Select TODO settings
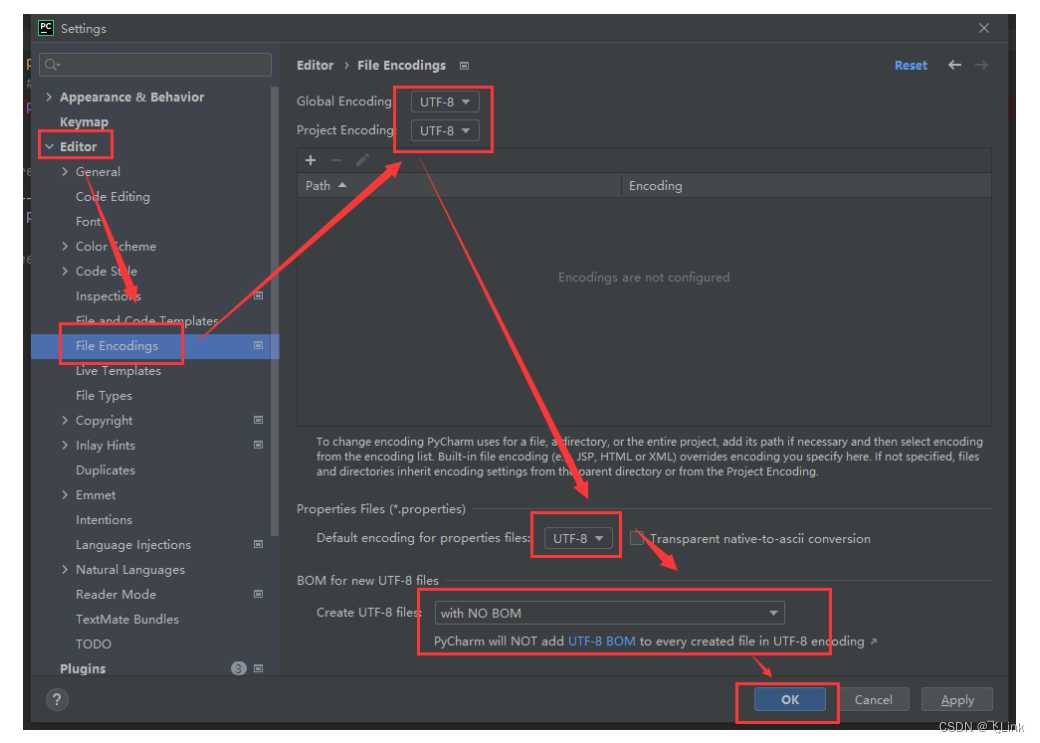The width and height of the screenshot is (1040, 743). (x=94, y=643)
